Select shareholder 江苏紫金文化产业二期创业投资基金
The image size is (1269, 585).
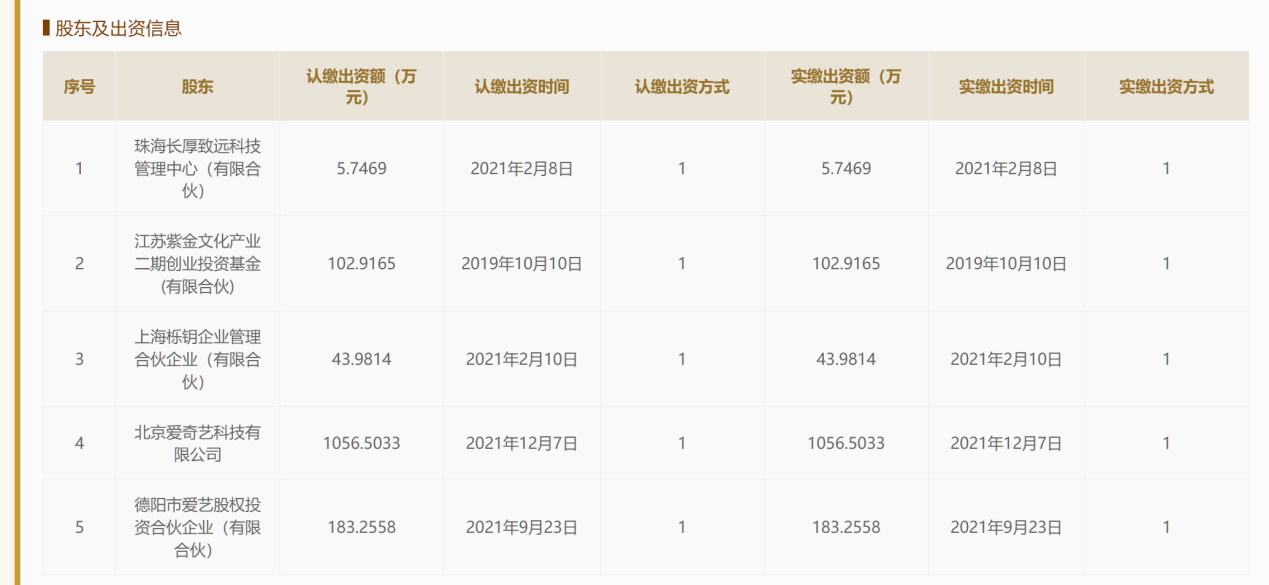pyautogui.click(x=197, y=263)
